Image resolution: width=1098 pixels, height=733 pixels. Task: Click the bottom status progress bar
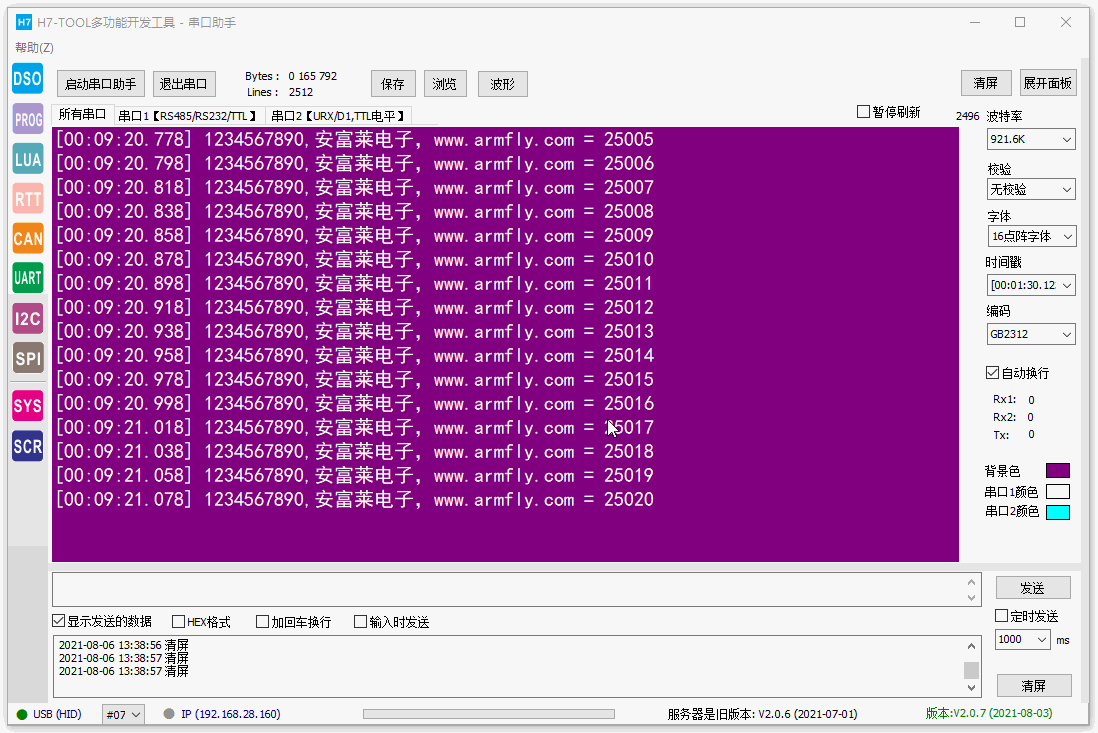click(x=489, y=714)
